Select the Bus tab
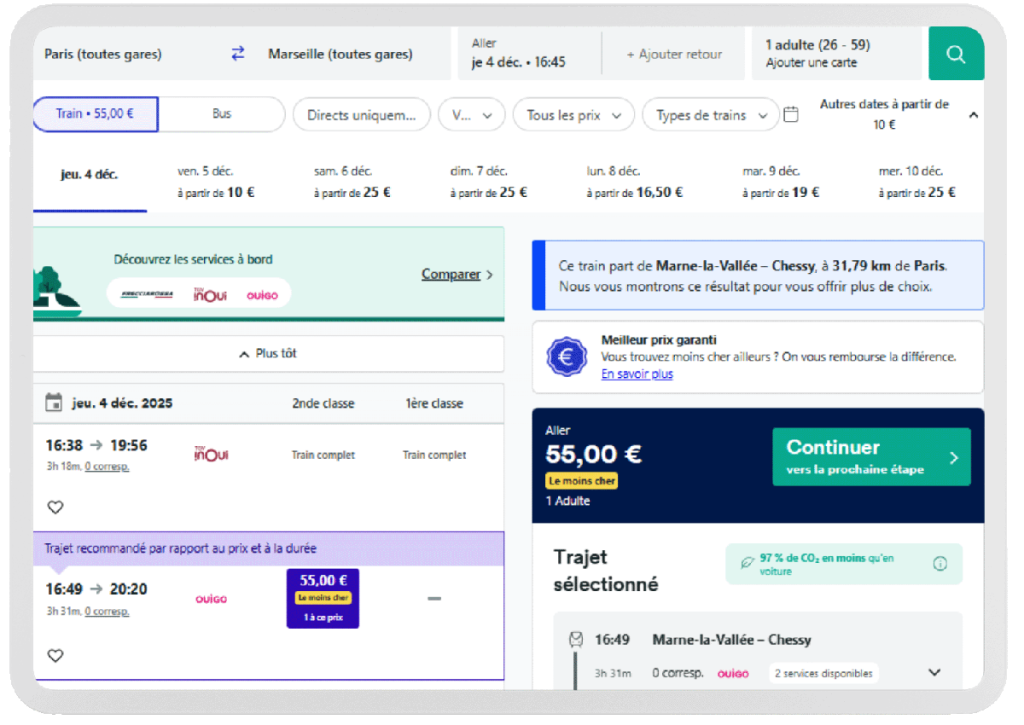 pos(221,114)
